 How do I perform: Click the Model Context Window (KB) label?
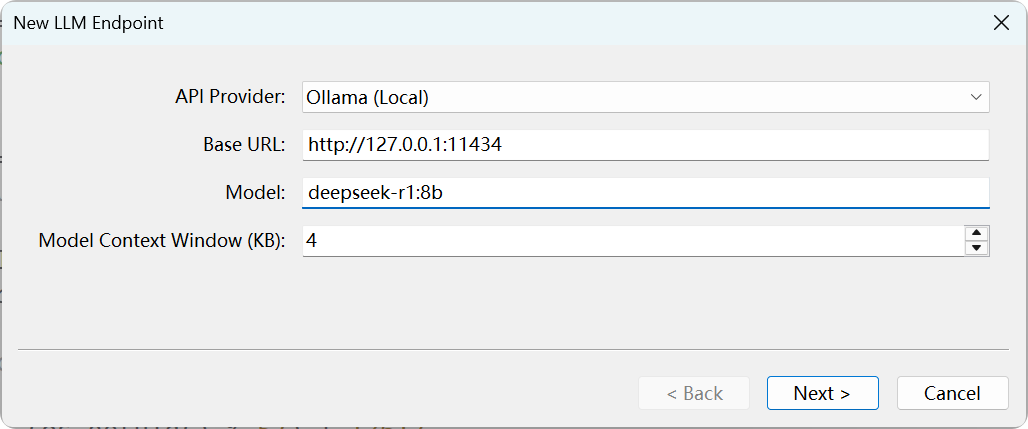162,241
